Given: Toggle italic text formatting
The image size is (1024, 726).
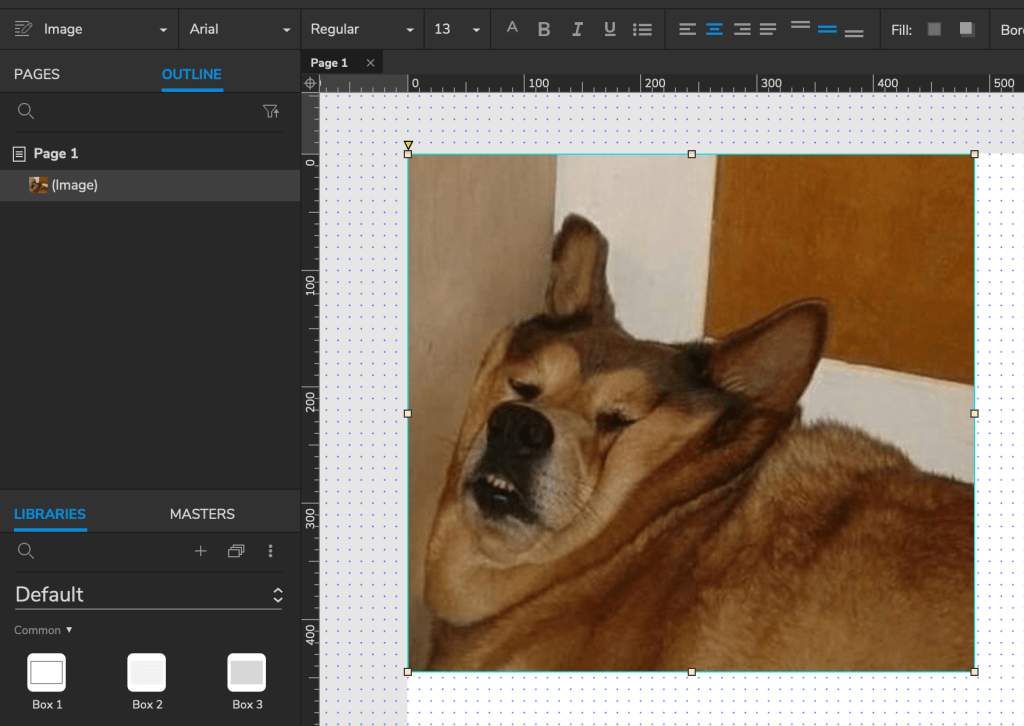Looking at the screenshot, I should [577, 30].
